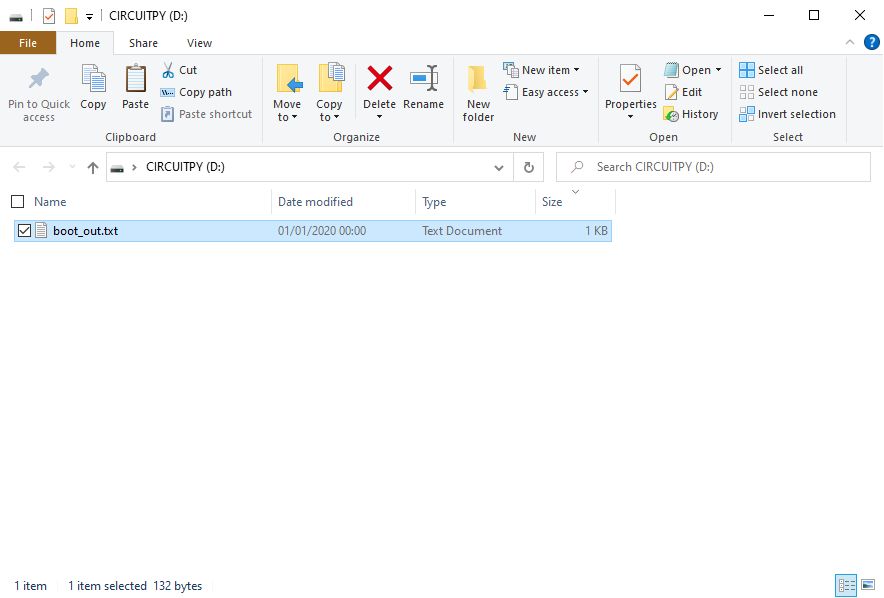
Task: Click the 1 KB size cell
Action: 596,231
